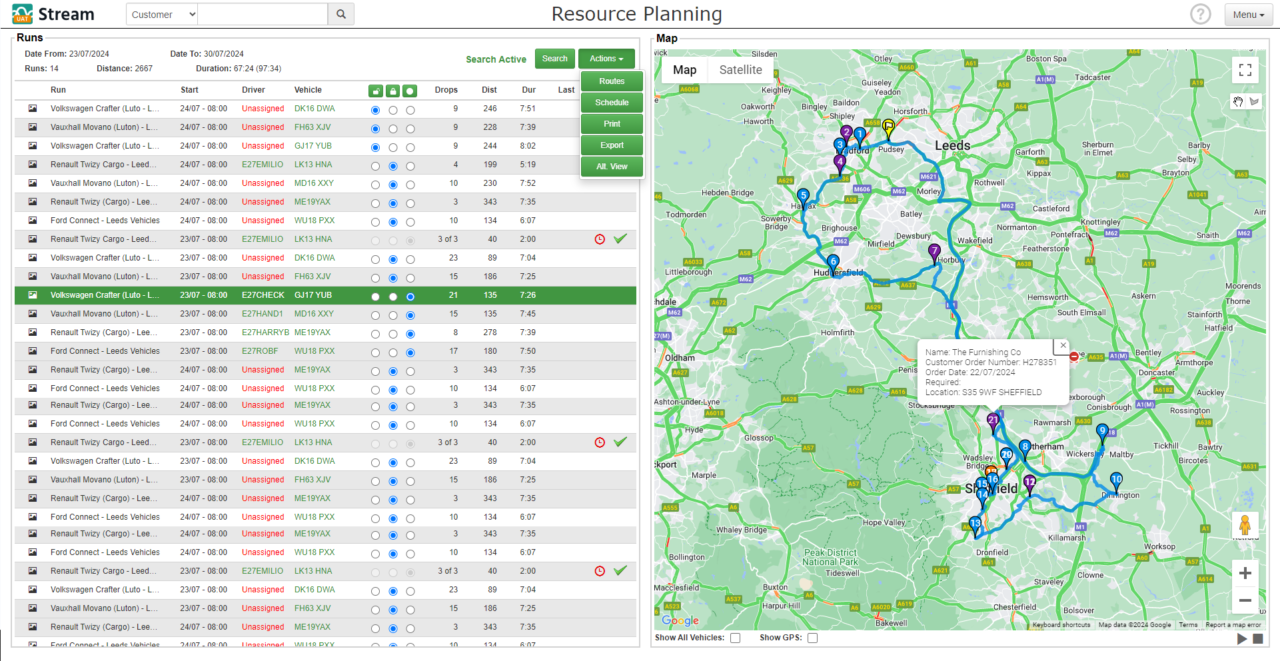Switch map to Satellite view
Viewport: 1280px width, 661px height.
coord(740,70)
